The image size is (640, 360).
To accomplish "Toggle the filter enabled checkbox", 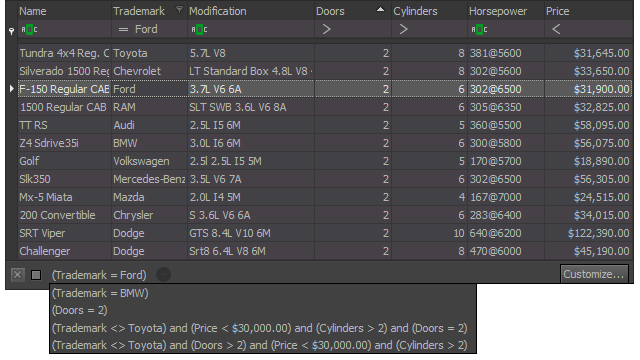I will click(36, 275).
